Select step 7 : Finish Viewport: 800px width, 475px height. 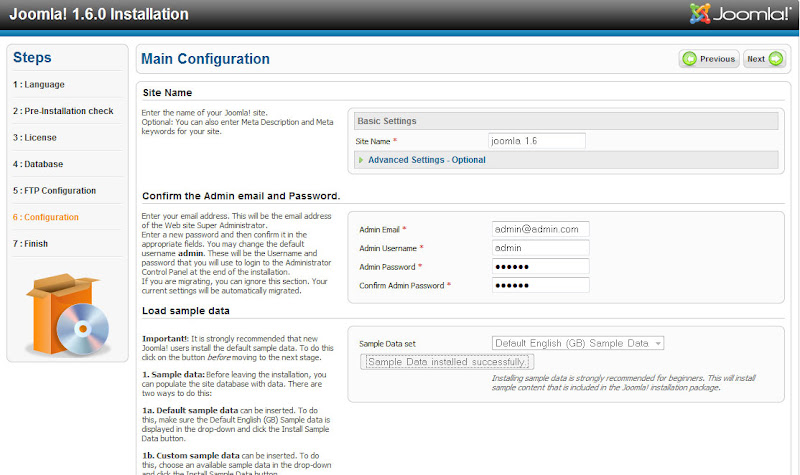click(x=30, y=244)
